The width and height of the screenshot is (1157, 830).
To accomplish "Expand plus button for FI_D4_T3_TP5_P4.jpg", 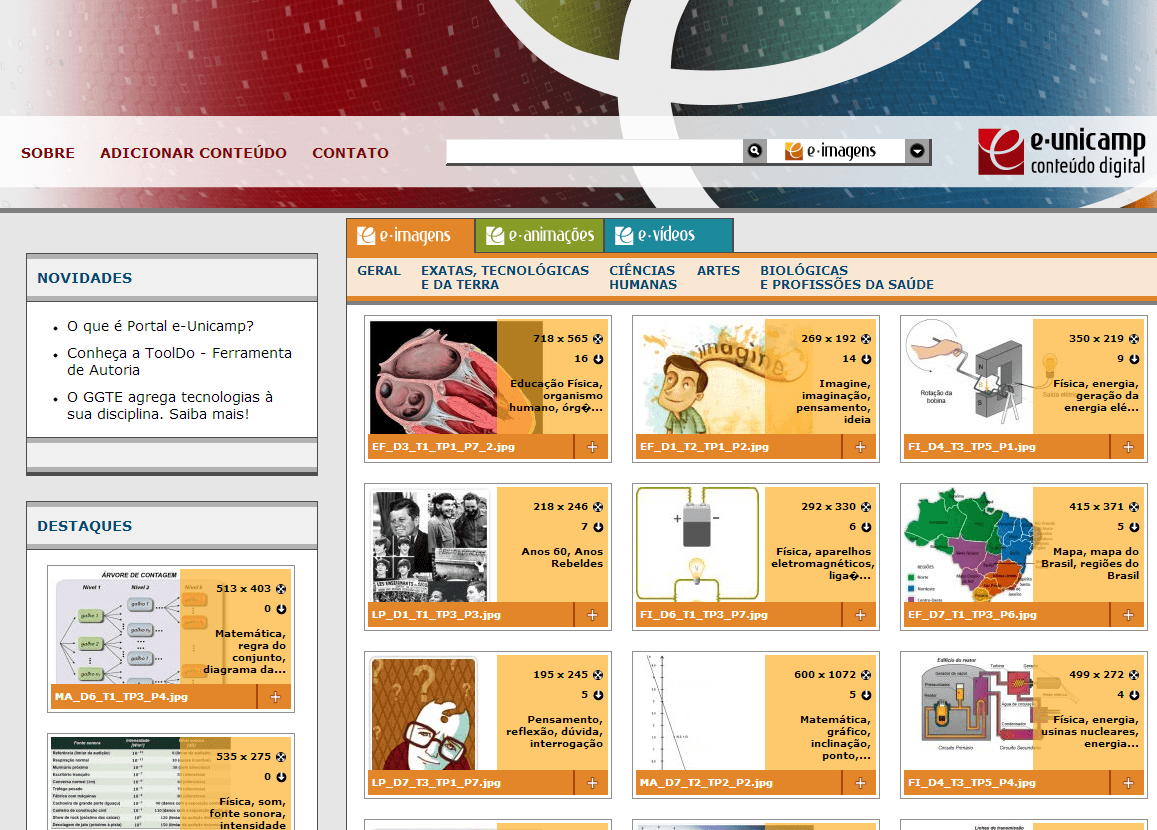I will coord(1127,784).
